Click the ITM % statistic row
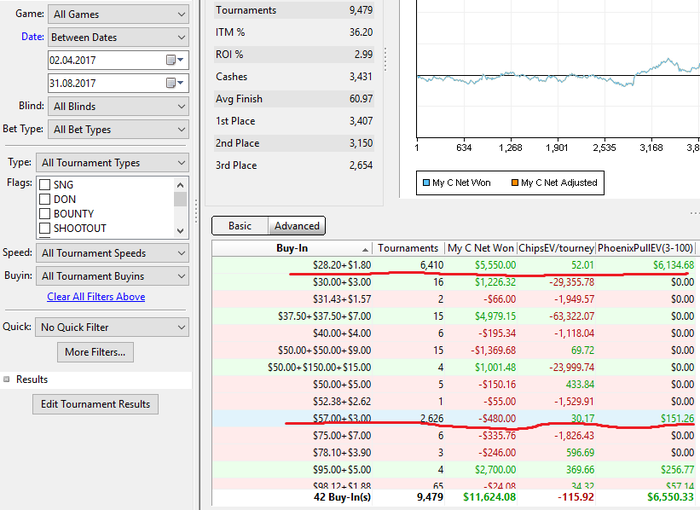 coord(294,32)
